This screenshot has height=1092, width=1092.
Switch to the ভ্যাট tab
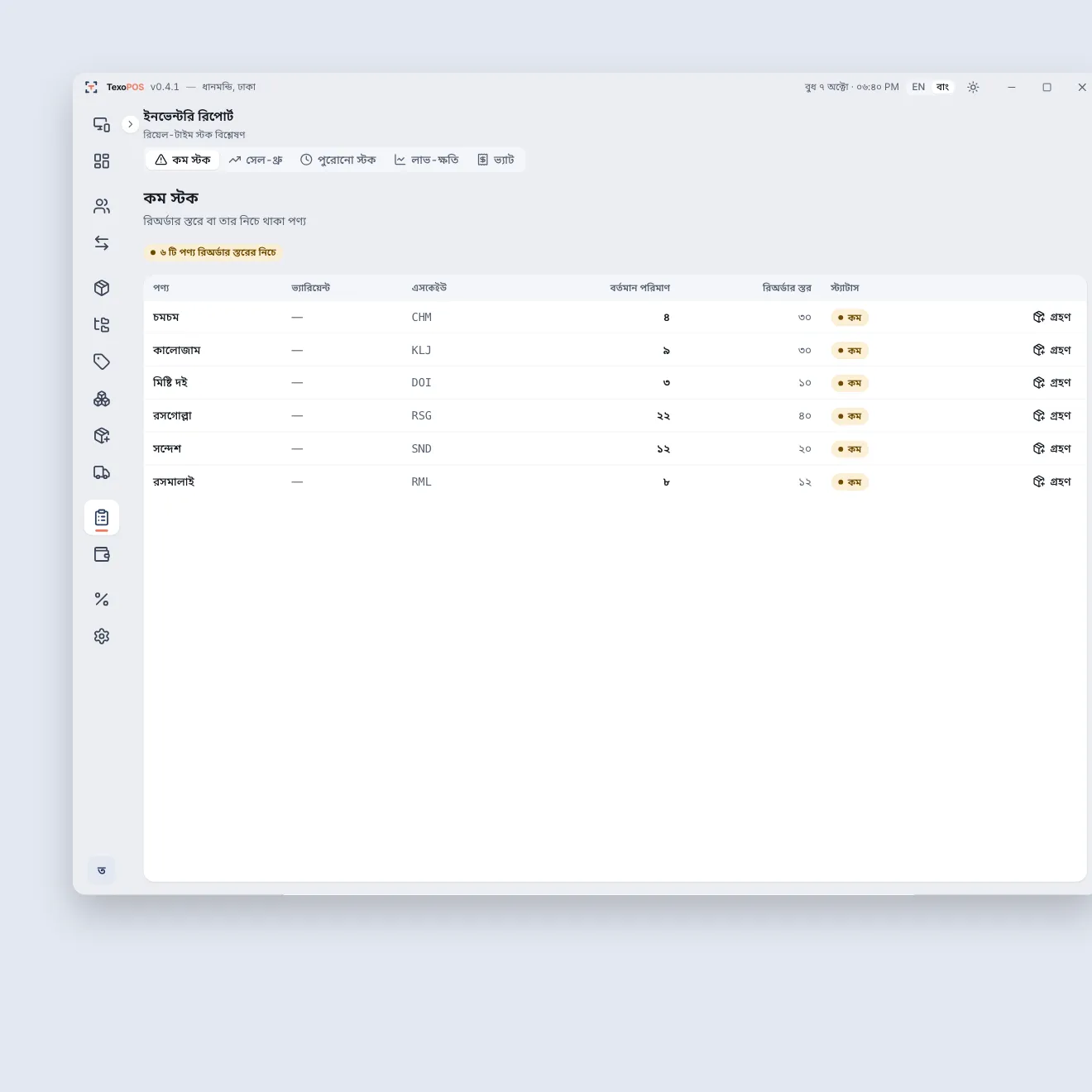click(x=496, y=160)
